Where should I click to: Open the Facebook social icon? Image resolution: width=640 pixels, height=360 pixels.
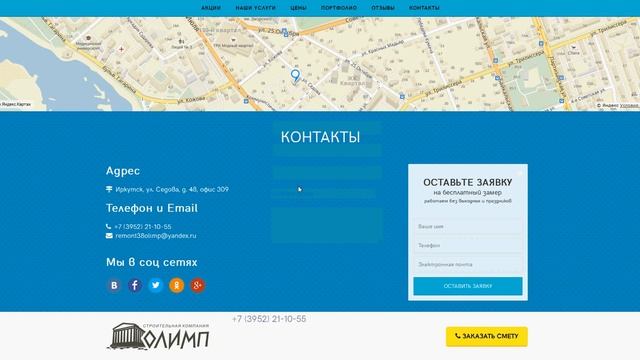(x=135, y=285)
